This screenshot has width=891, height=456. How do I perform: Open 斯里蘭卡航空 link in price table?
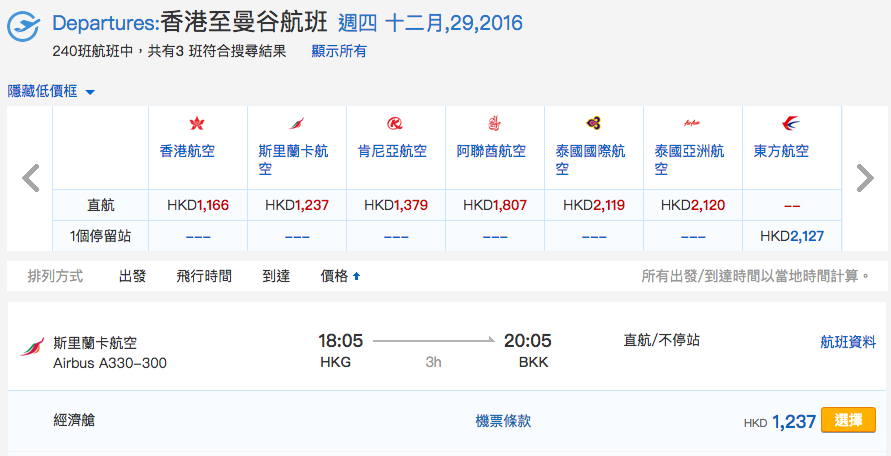[x=293, y=160]
